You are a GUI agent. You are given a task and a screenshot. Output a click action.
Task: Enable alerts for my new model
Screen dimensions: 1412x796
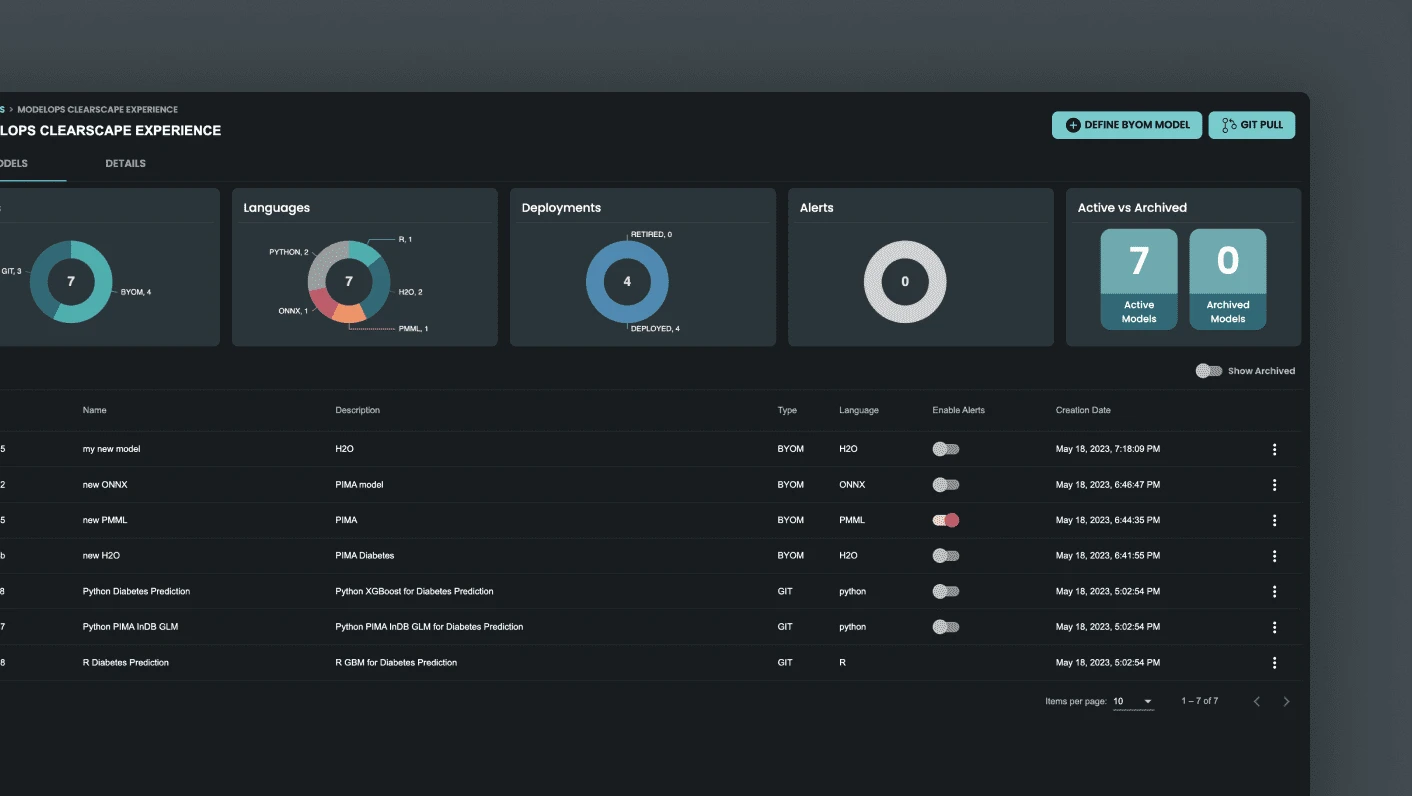[x=946, y=449]
